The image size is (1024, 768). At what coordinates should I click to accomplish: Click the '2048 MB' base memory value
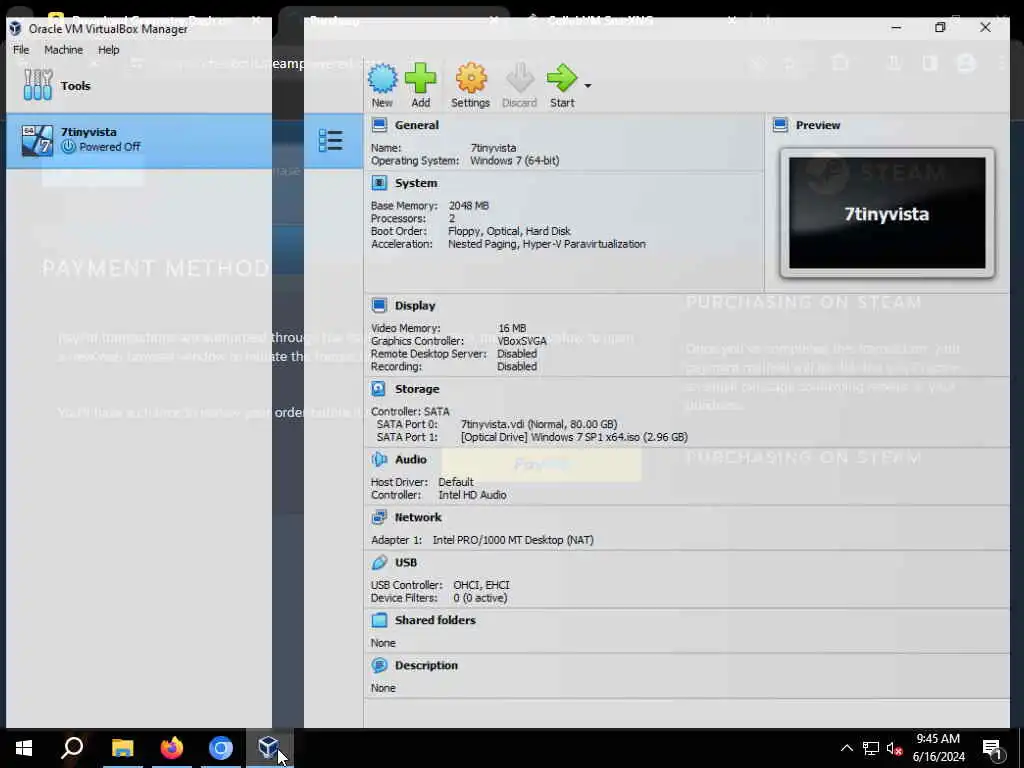click(468, 206)
